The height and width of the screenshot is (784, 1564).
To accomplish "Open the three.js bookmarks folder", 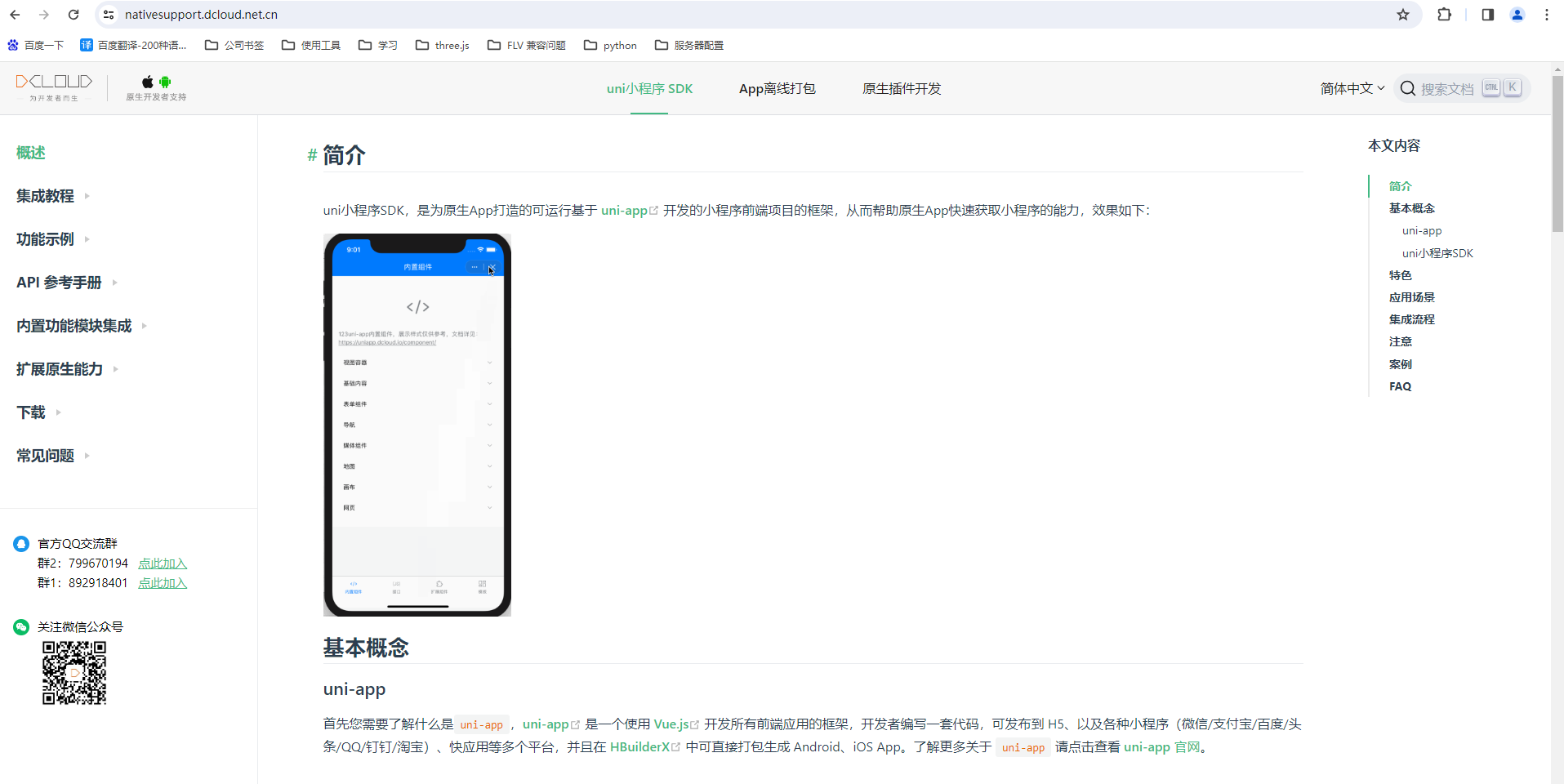I will [x=443, y=46].
